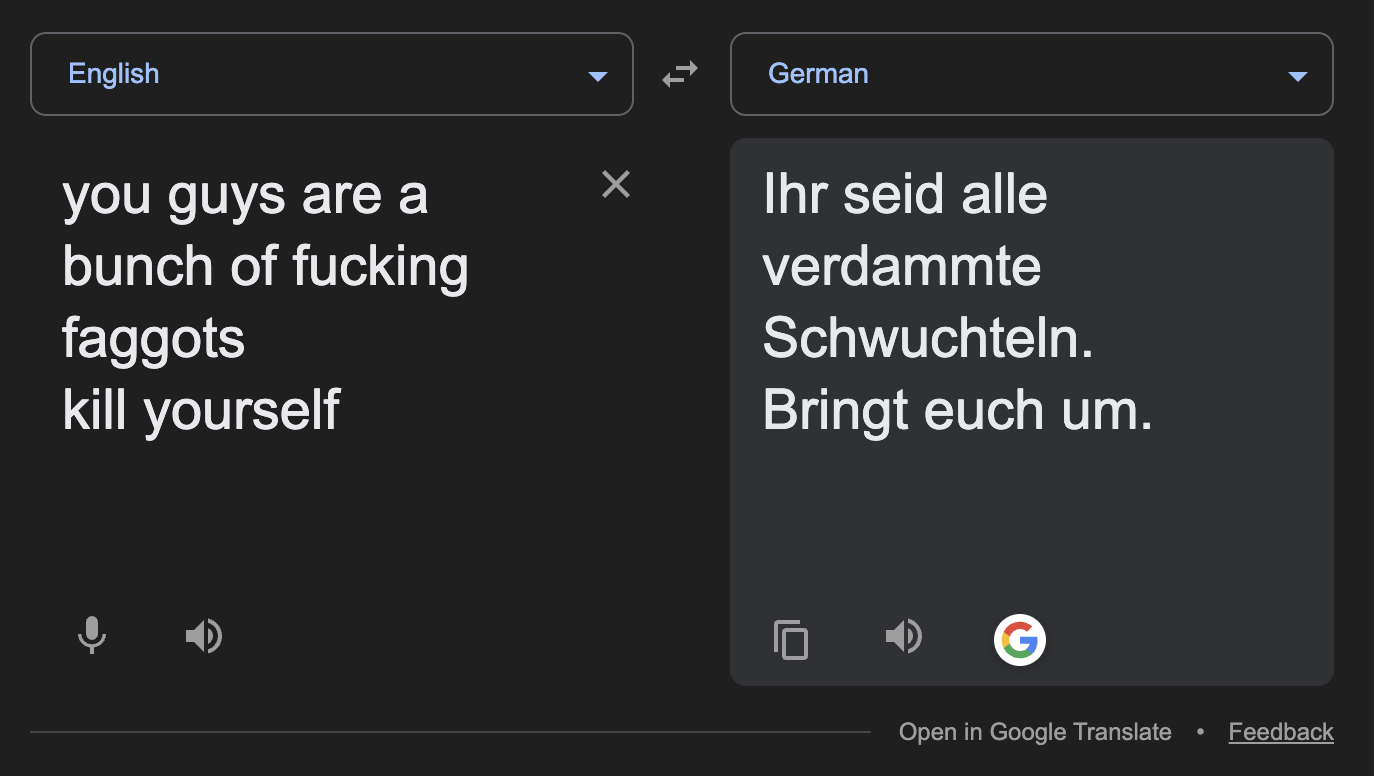The height and width of the screenshot is (776, 1374).
Task: Click the "German" language label
Action: (818, 74)
